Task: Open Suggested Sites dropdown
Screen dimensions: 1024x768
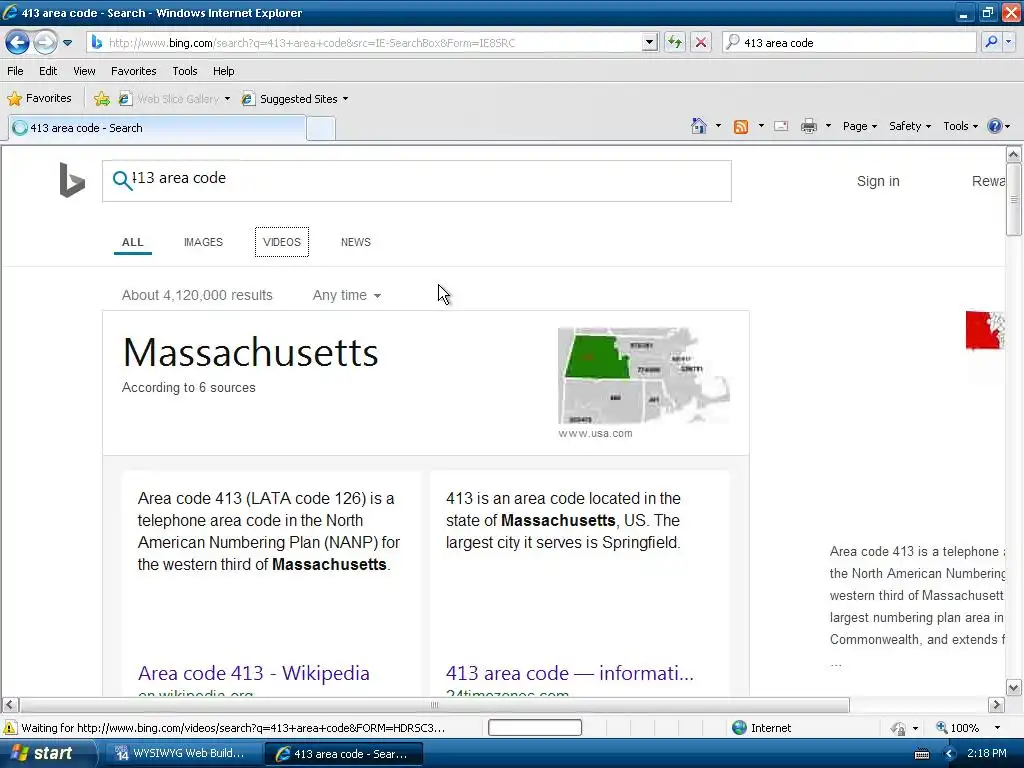Action: (295, 99)
